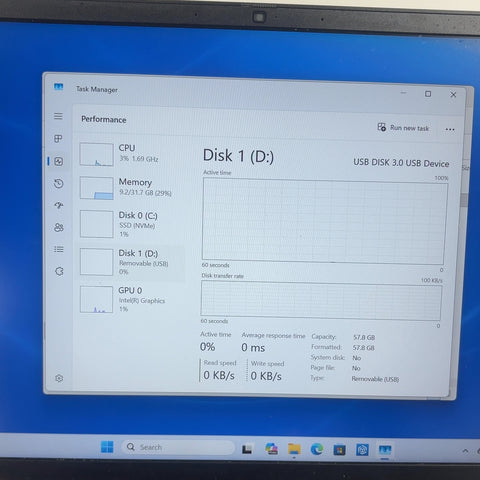The image size is (480, 480).
Task: Open the Startup apps page icon
Action: tap(59, 205)
